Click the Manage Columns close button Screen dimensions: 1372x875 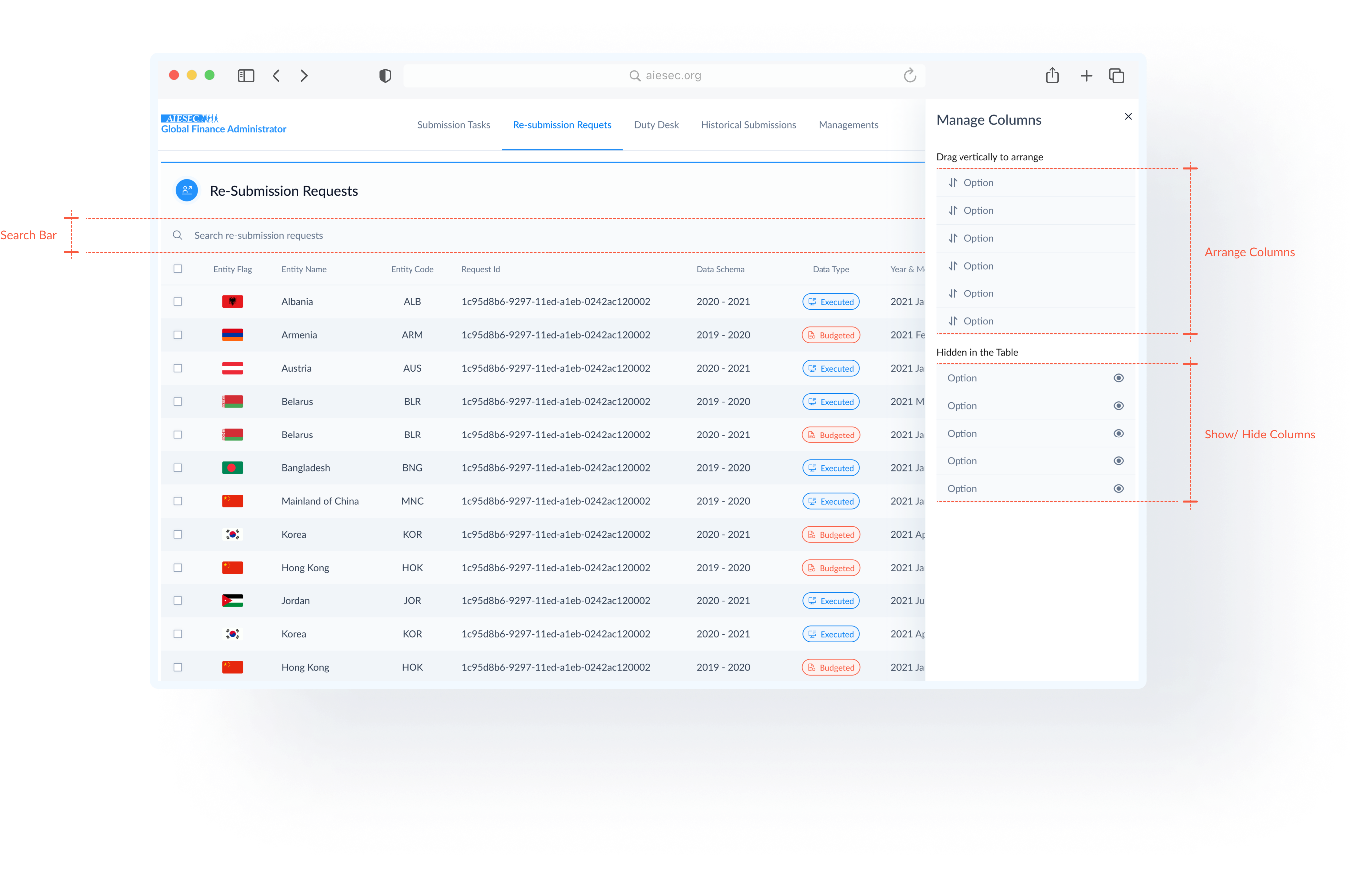point(1129,116)
